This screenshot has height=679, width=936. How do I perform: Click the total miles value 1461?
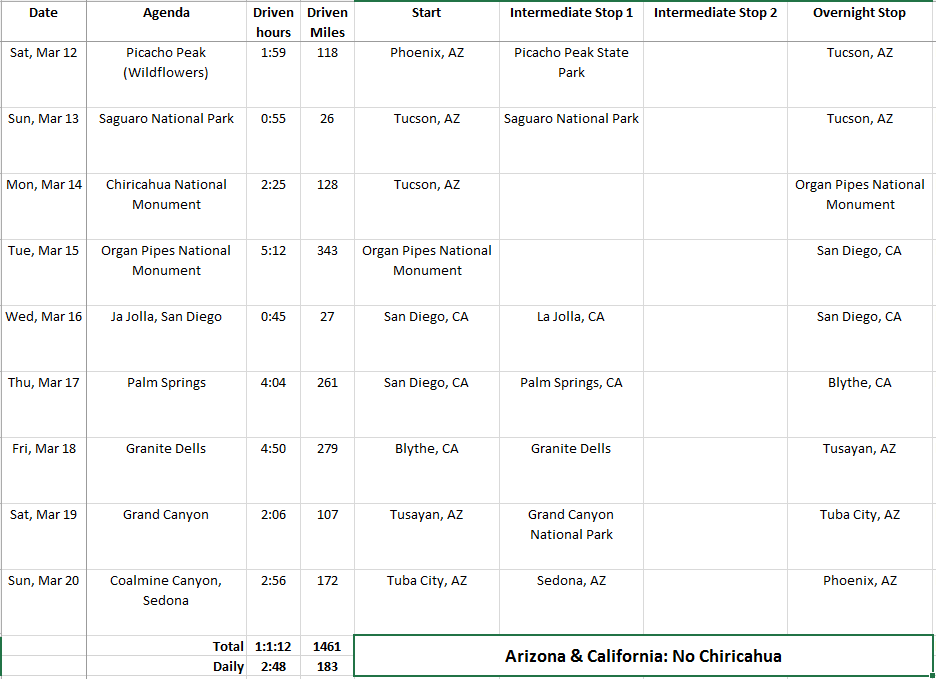click(327, 647)
